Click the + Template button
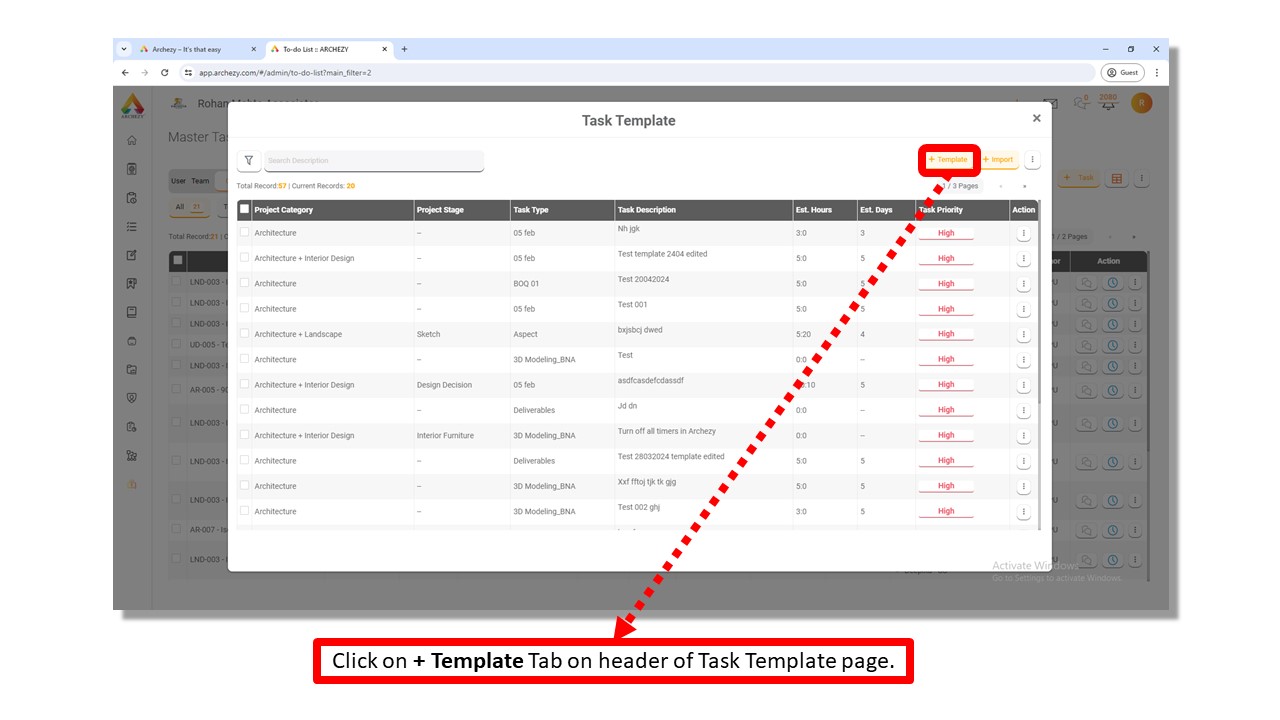 click(948, 160)
